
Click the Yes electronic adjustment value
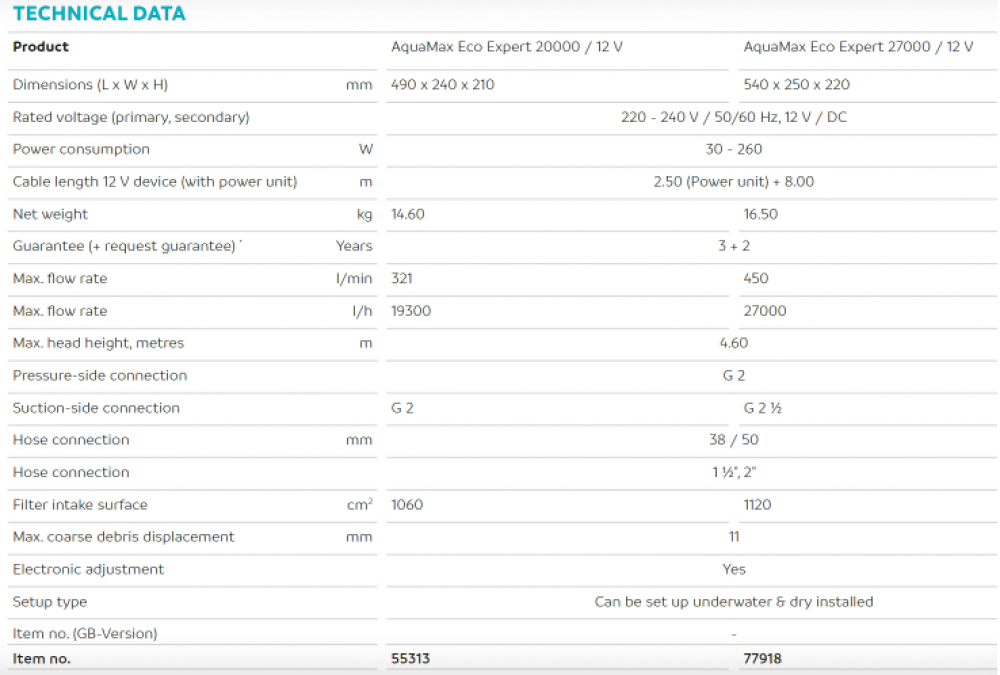(733, 570)
